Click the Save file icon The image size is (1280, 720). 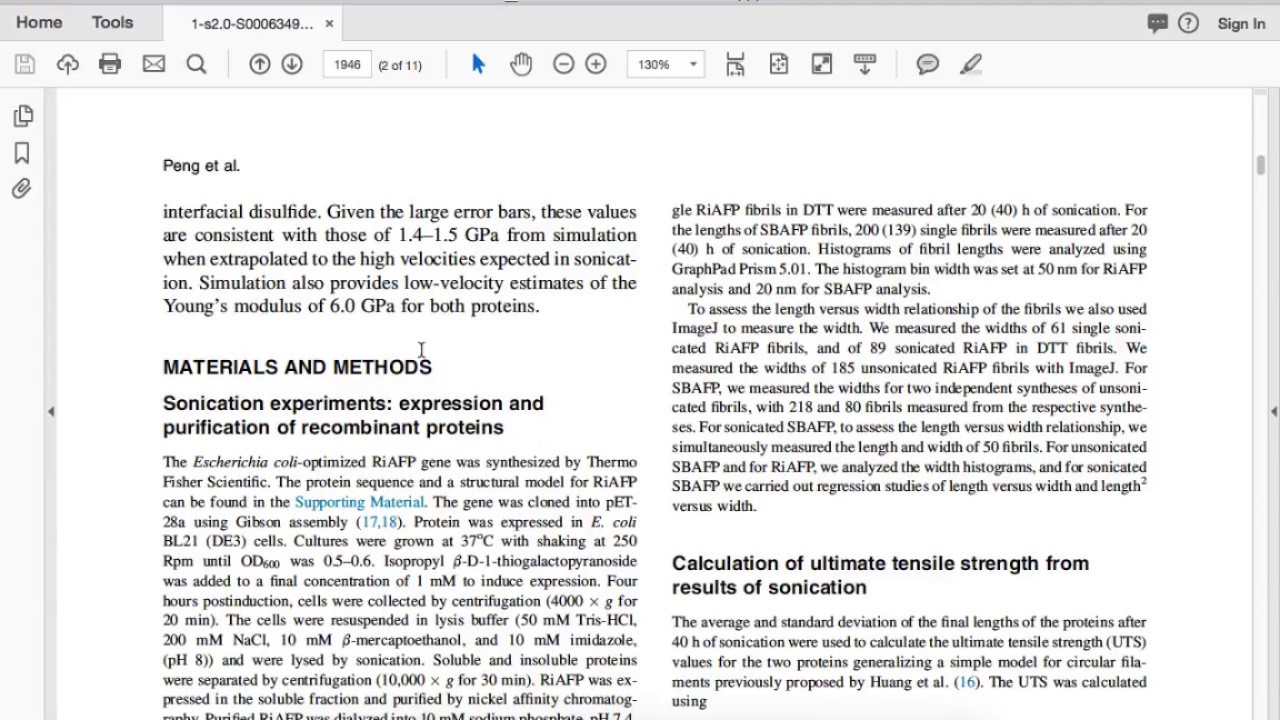pyautogui.click(x=25, y=64)
